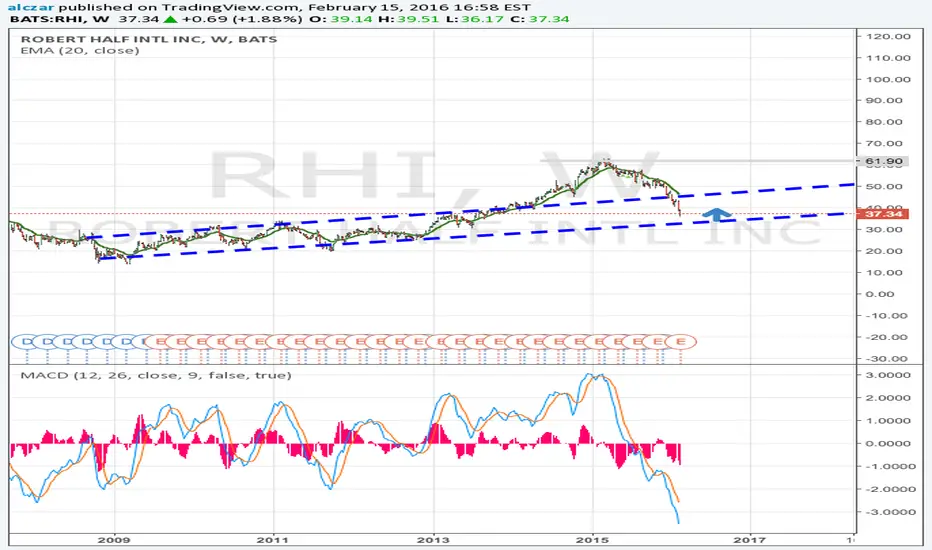Click the 2011 label on the time axis

[x=272, y=540]
